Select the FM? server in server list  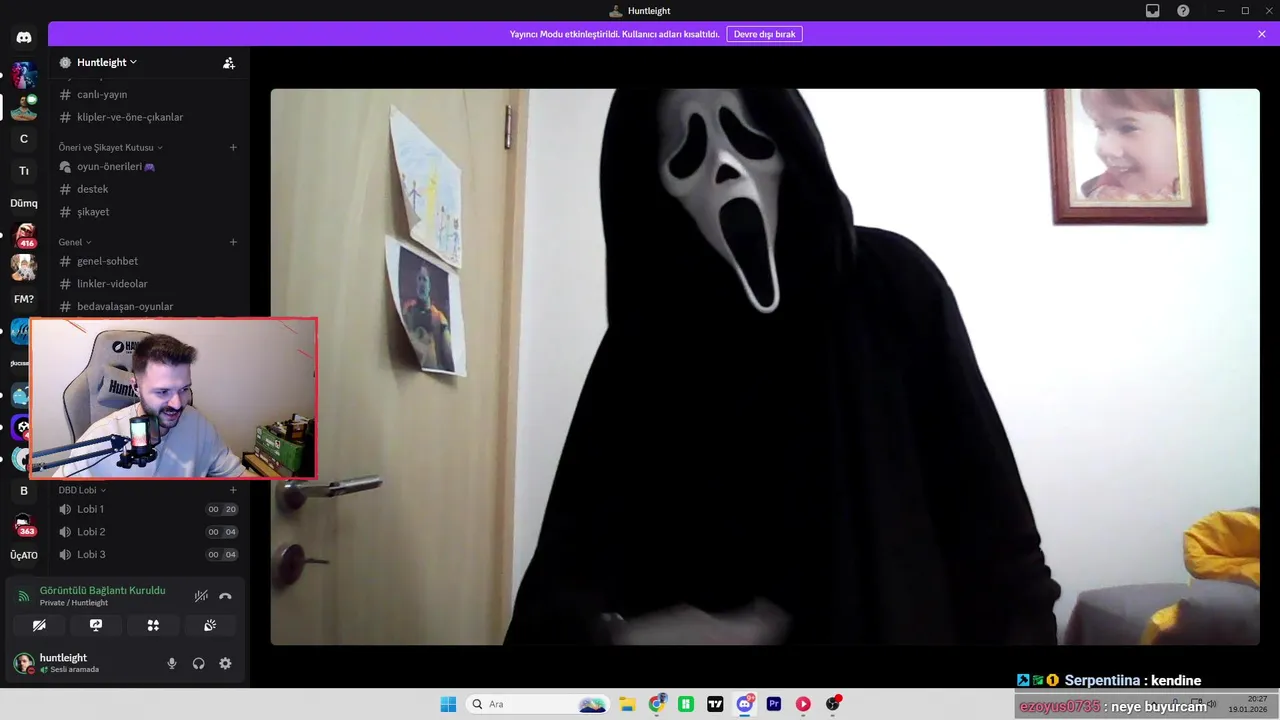(24, 299)
